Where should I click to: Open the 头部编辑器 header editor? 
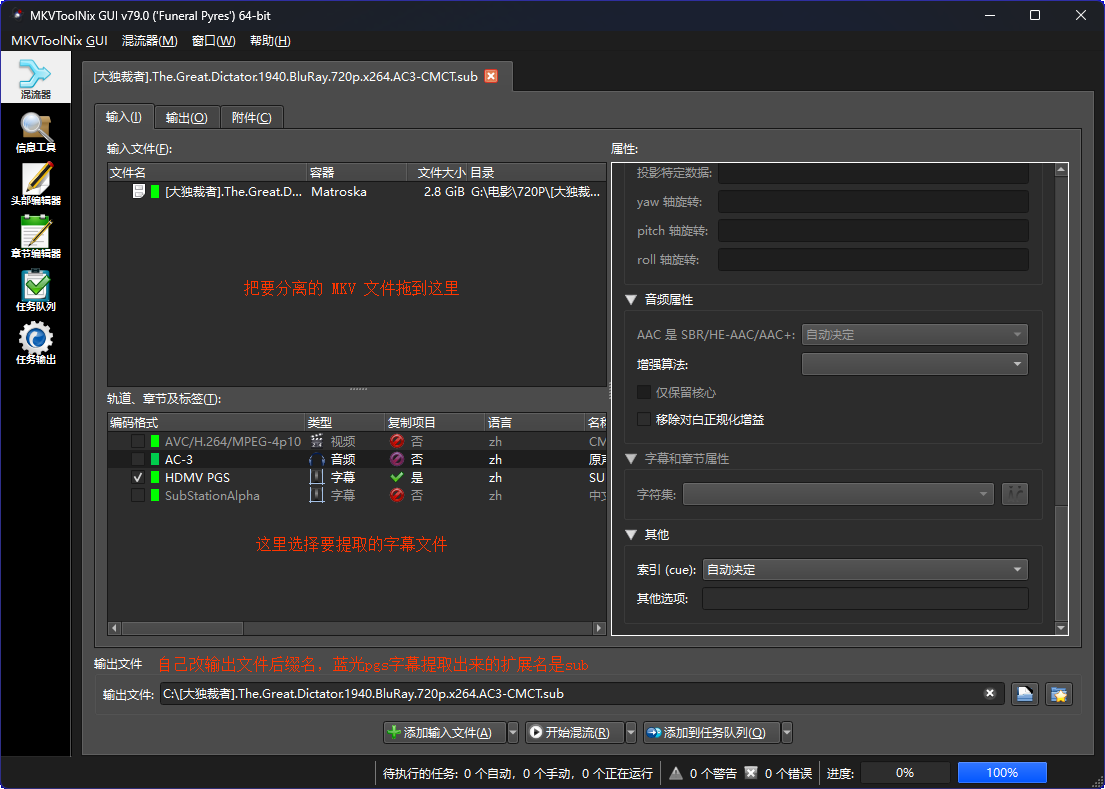coord(35,184)
